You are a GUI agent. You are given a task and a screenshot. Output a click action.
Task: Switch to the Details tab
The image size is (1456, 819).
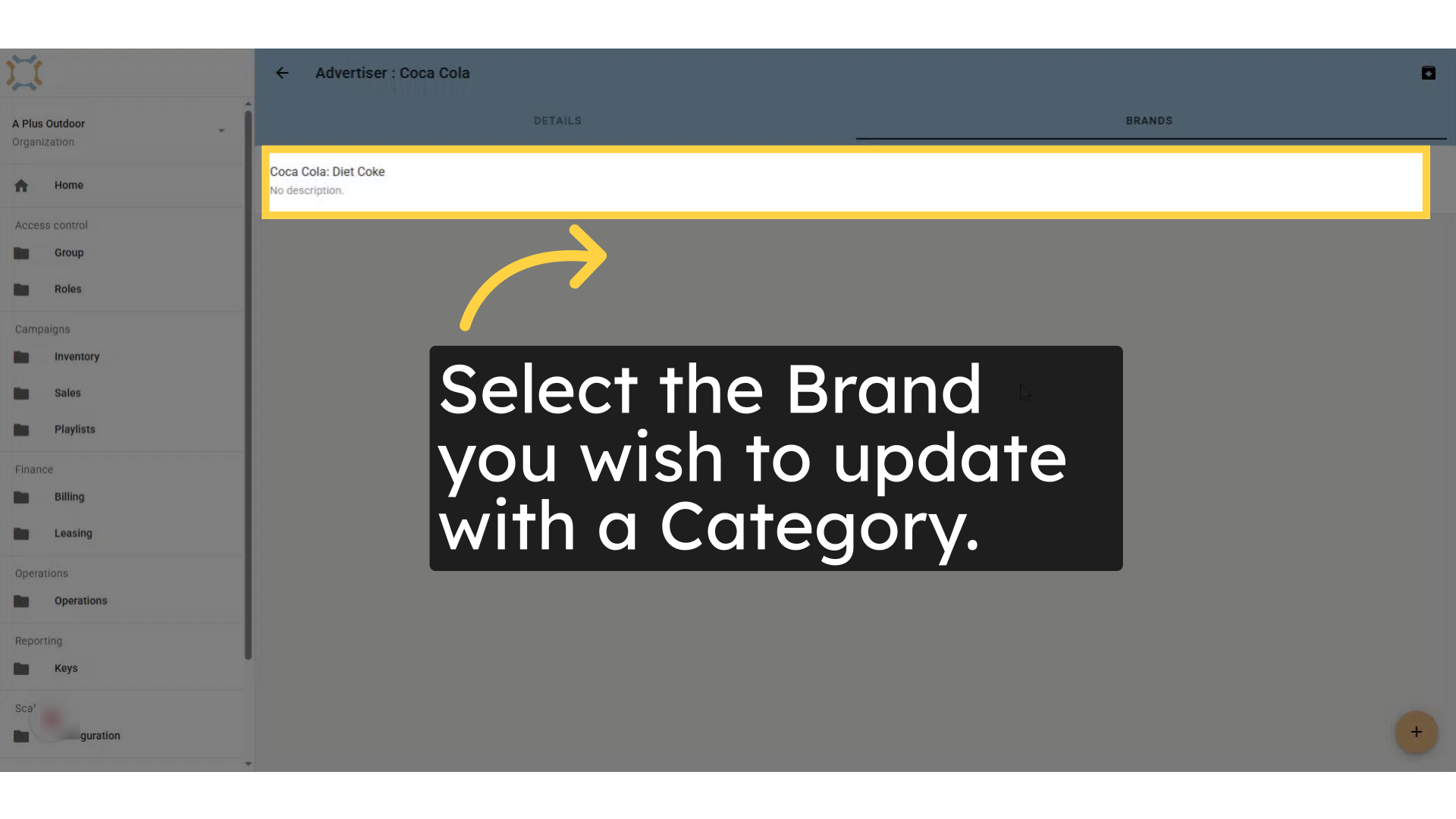click(x=557, y=121)
